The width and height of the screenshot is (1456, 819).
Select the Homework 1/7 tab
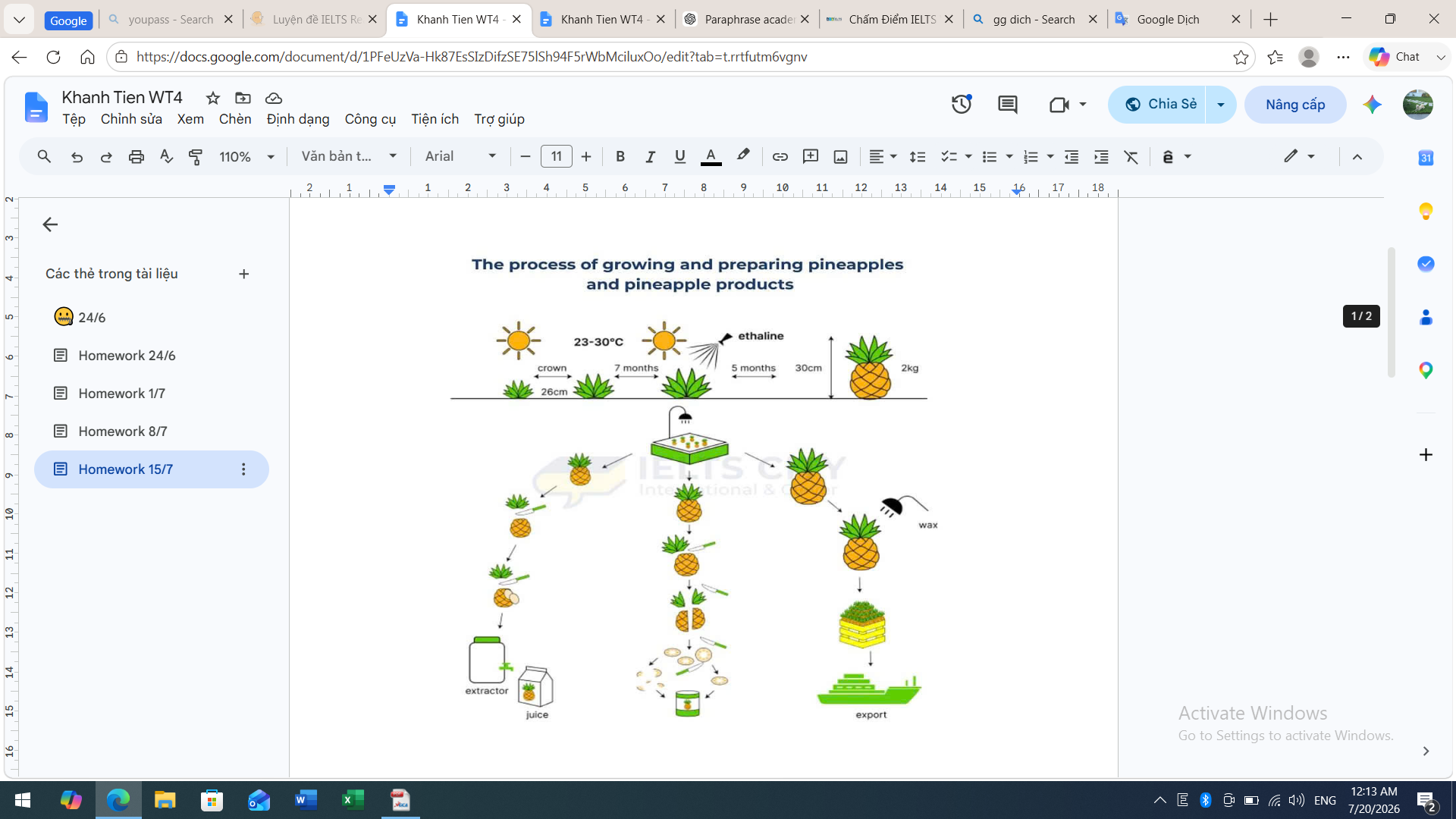click(152, 394)
